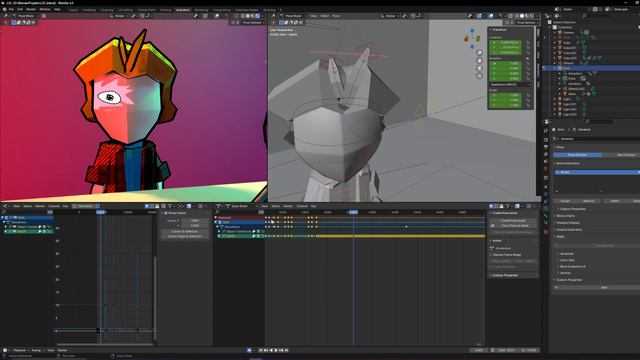
Task: Click the play forward button
Action: point(276,350)
